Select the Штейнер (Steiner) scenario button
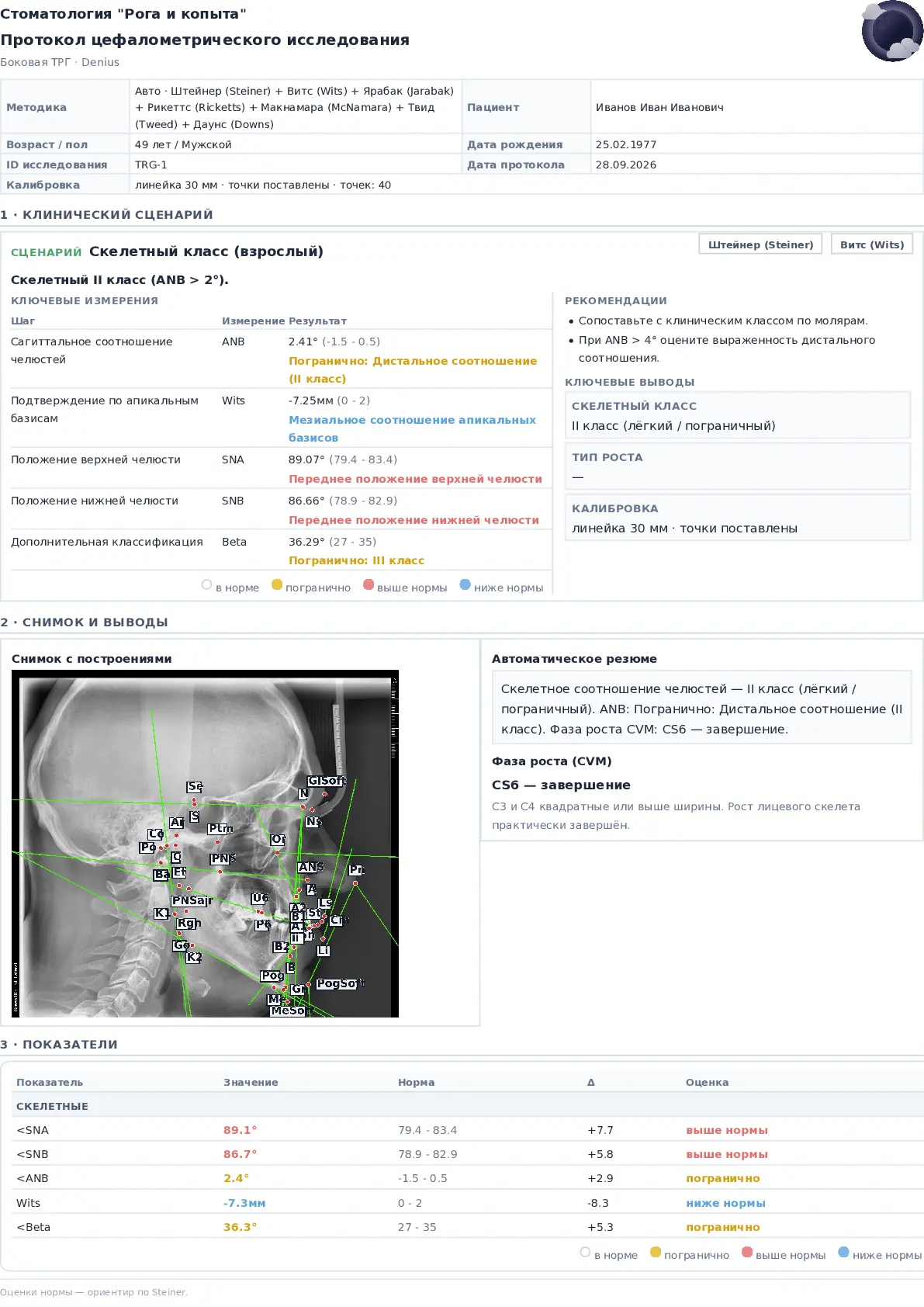This screenshot has width=924, height=1307. click(760, 244)
